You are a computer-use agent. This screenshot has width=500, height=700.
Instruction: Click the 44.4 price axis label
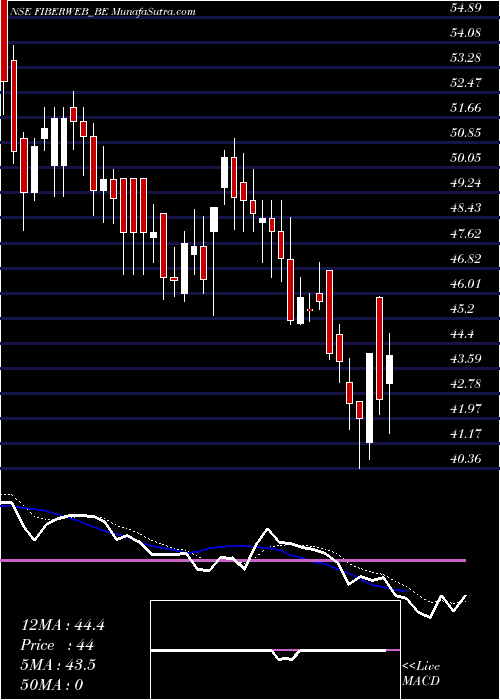click(463, 333)
